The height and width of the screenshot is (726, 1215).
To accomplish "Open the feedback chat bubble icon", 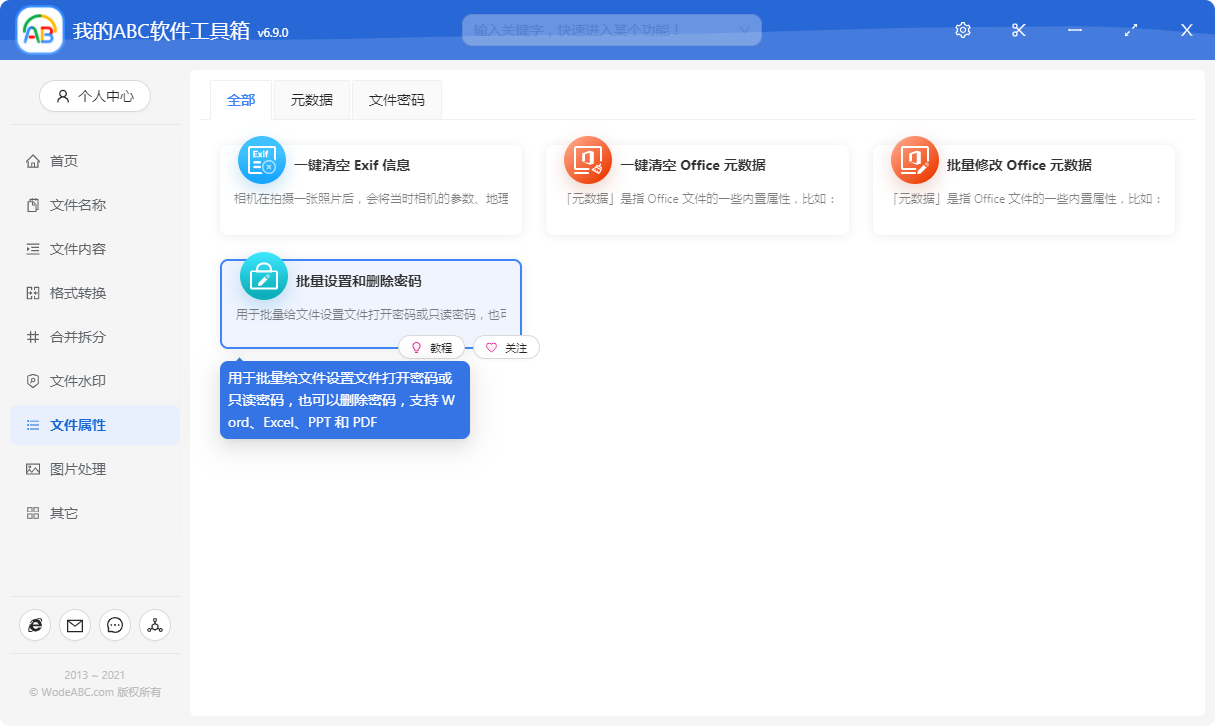I will [x=115, y=625].
